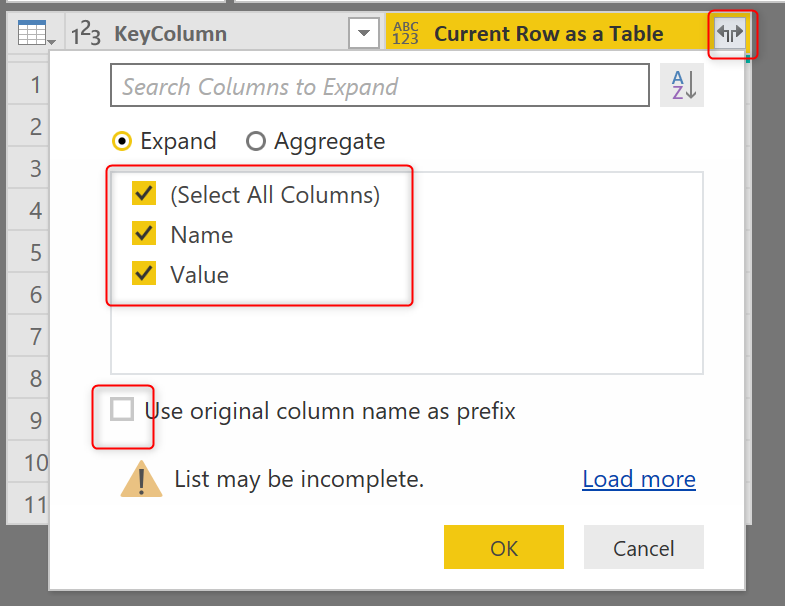This screenshot has width=785, height=606.
Task: Select the Expand radio option
Action: pos(123,141)
